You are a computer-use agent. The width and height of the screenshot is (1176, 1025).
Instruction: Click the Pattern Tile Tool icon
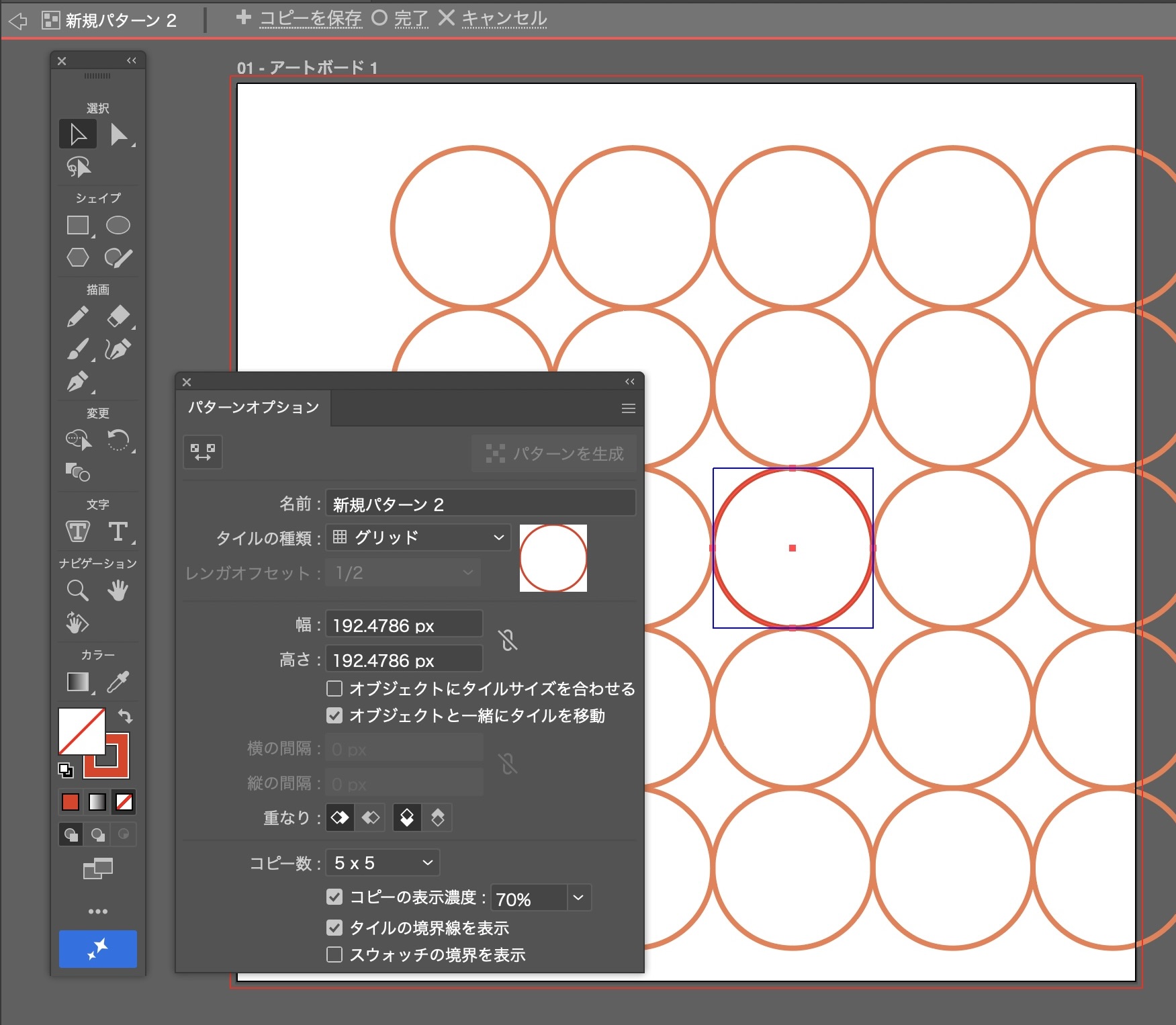click(x=203, y=452)
